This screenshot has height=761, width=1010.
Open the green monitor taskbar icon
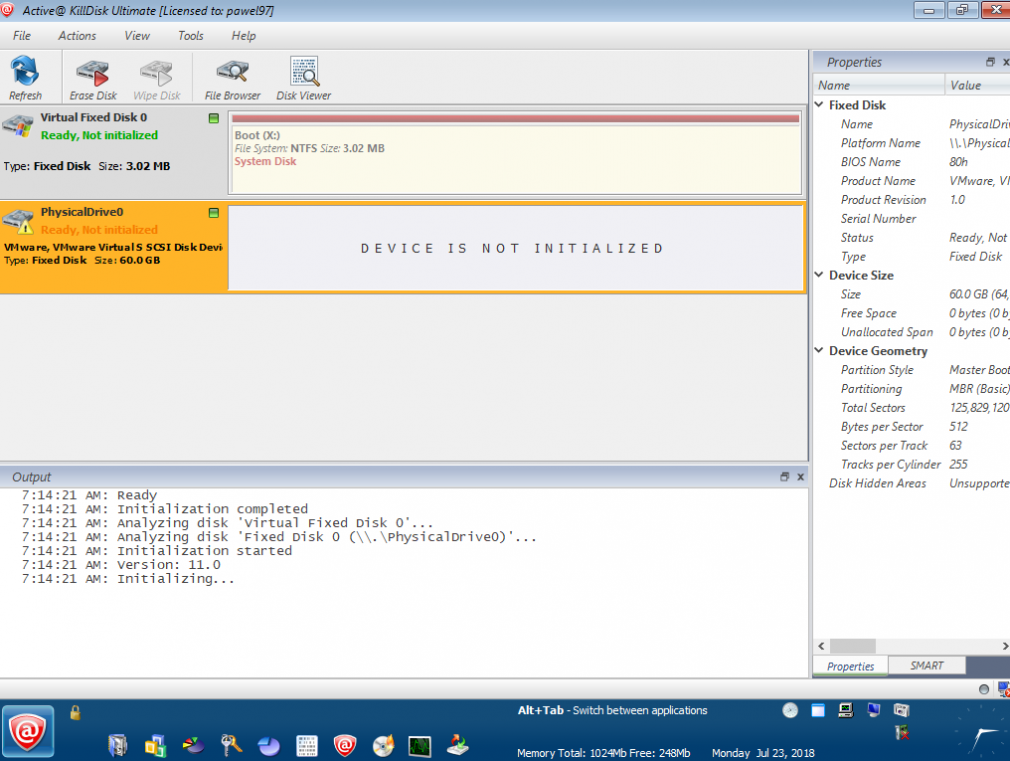[420, 746]
